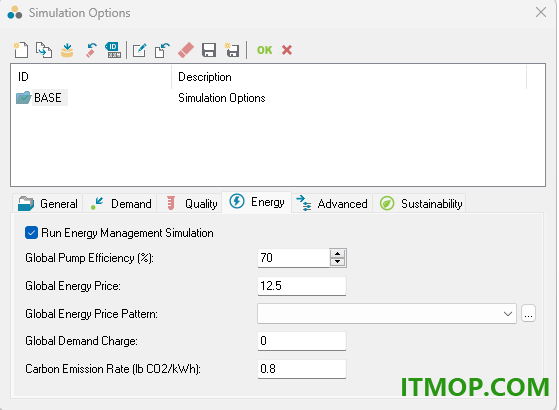This screenshot has width=559, height=410.
Task: Select the 'Simulation Options' description cell
Action: pos(222,98)
